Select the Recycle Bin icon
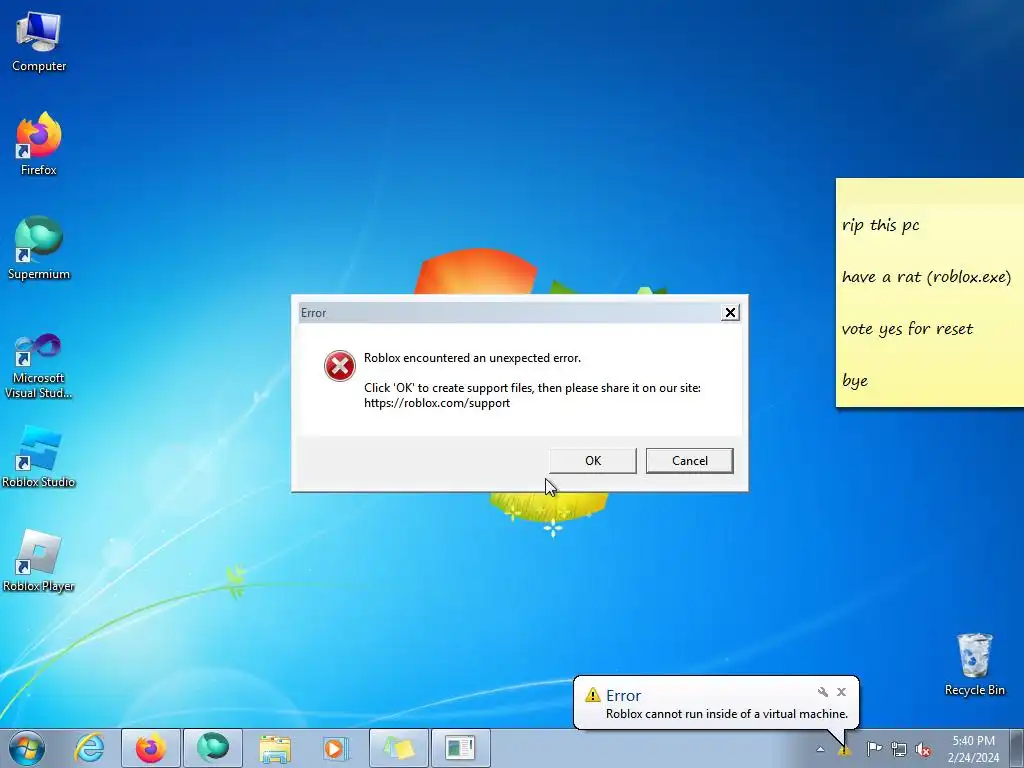 (974, 664)
